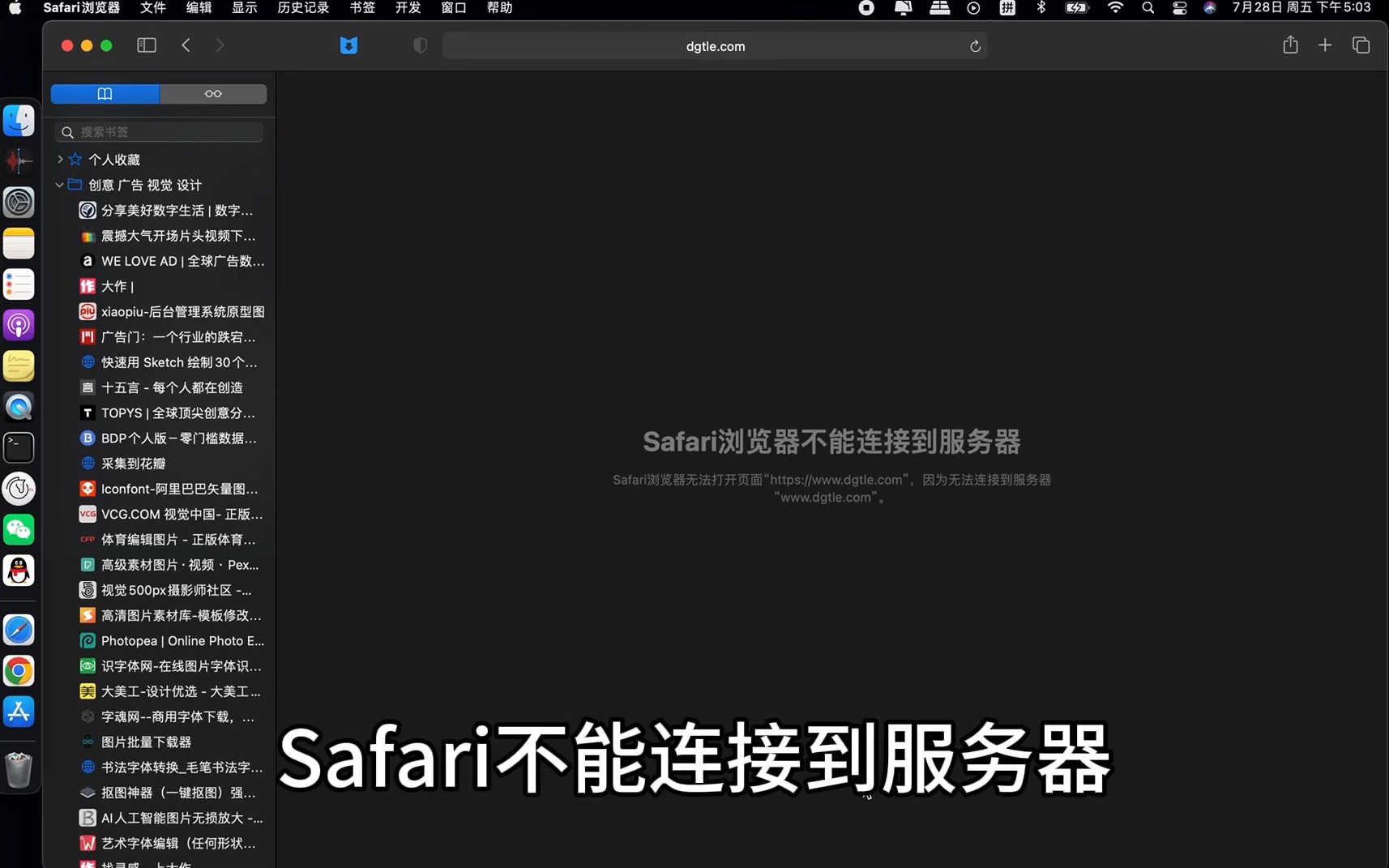
Task: Open the 识字体网 bookmark
Action: pos(169,666)
